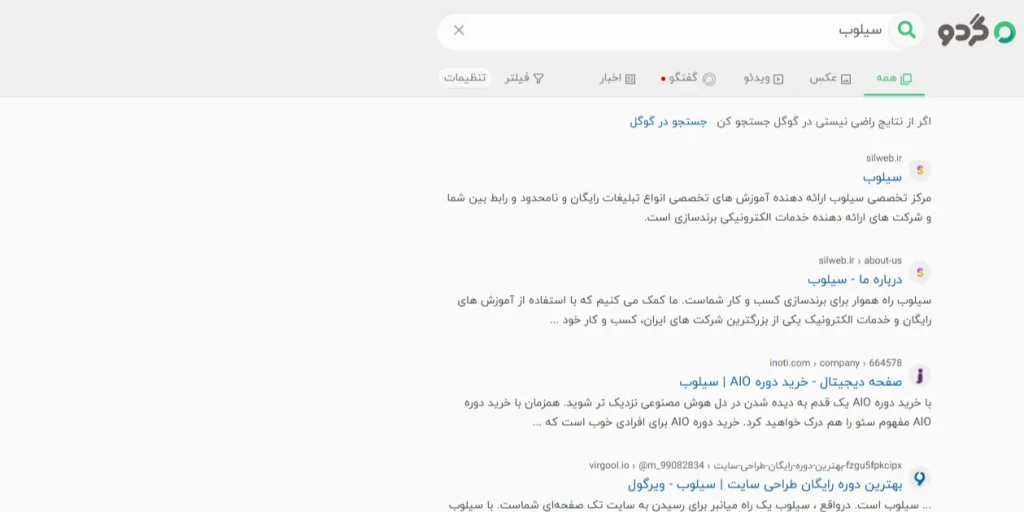Click the inoti.com result favicon
Image resolution: width=1024 pixels, height=512 pixels.
tap(920, 376)
